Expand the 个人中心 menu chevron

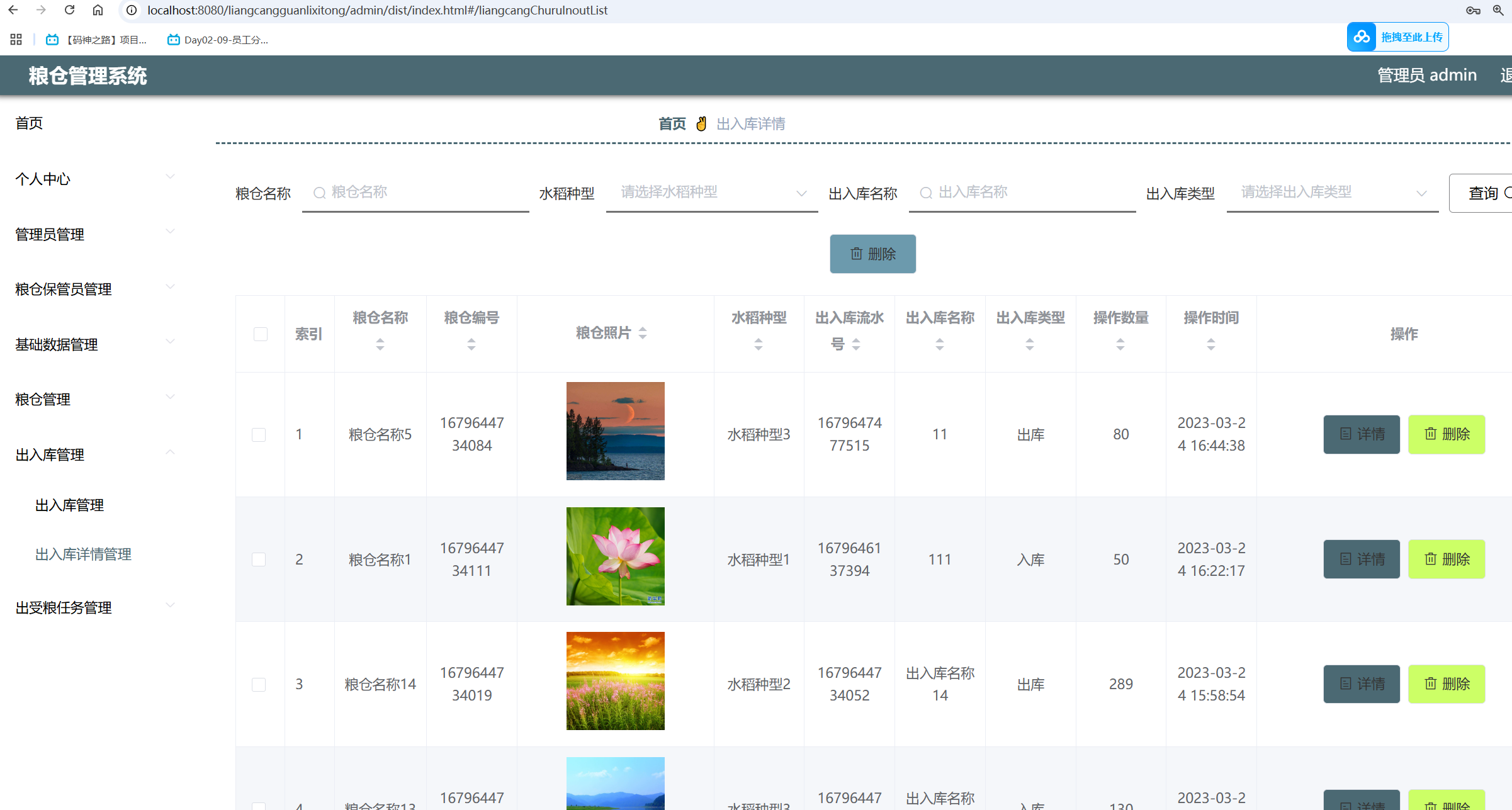click(170, 177)
